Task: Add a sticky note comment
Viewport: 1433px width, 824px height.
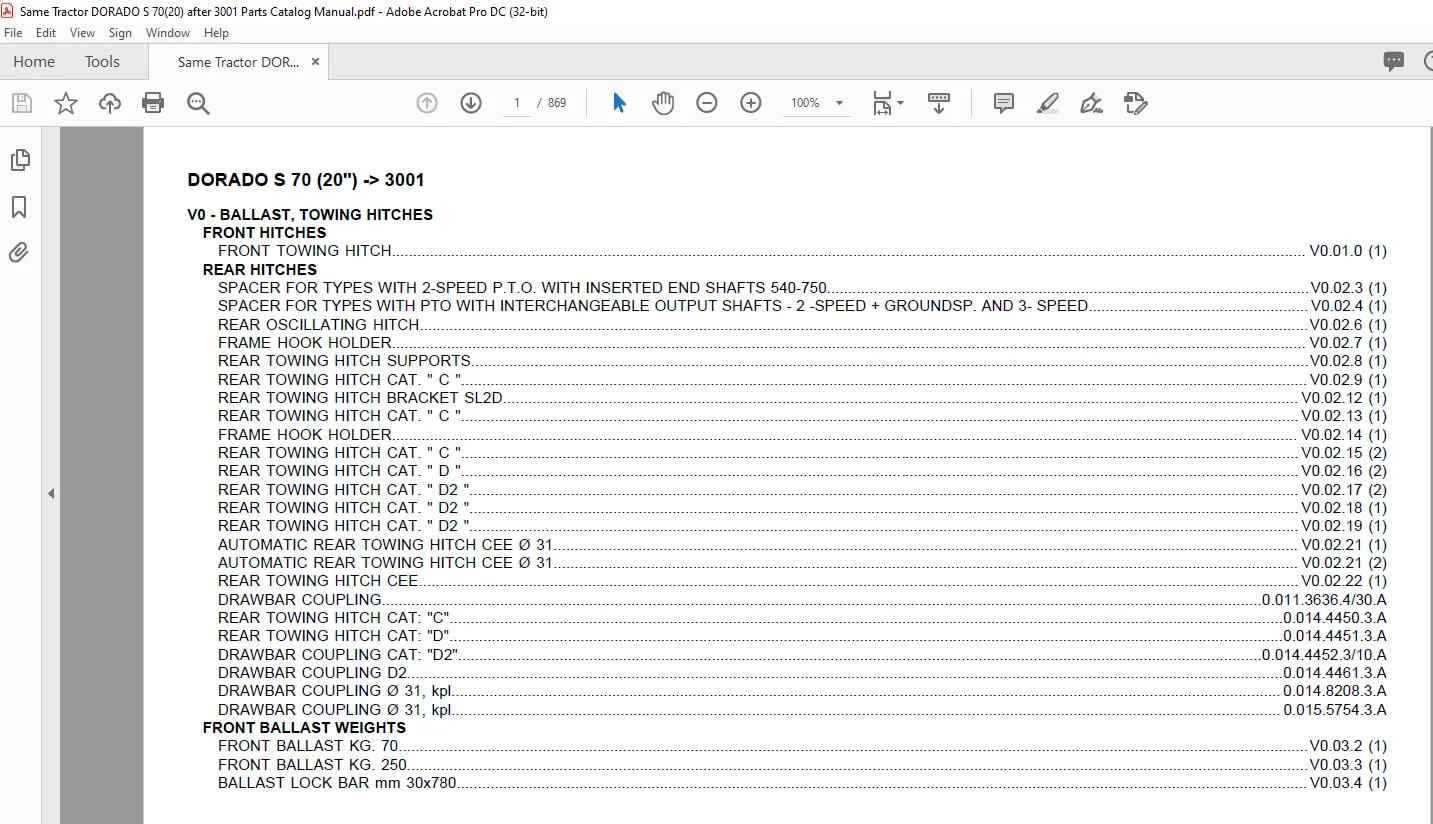Action: [1004, 103]
